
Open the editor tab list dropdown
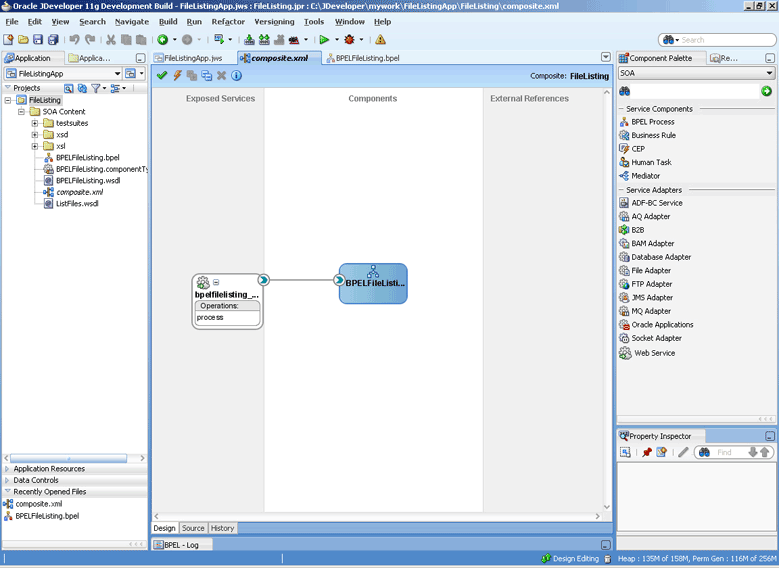point(606,58)
